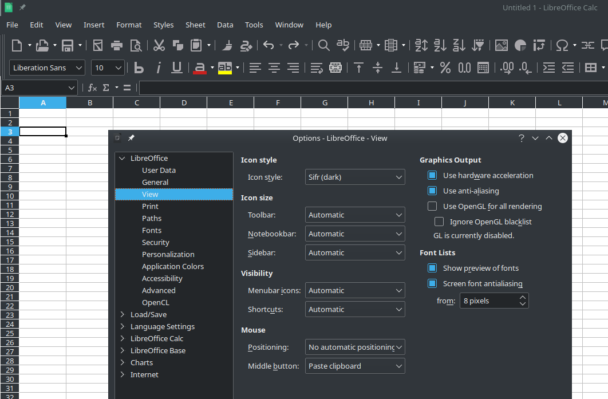
Task: Click the Clone formatting paintbrush icon
Action: 227,46
